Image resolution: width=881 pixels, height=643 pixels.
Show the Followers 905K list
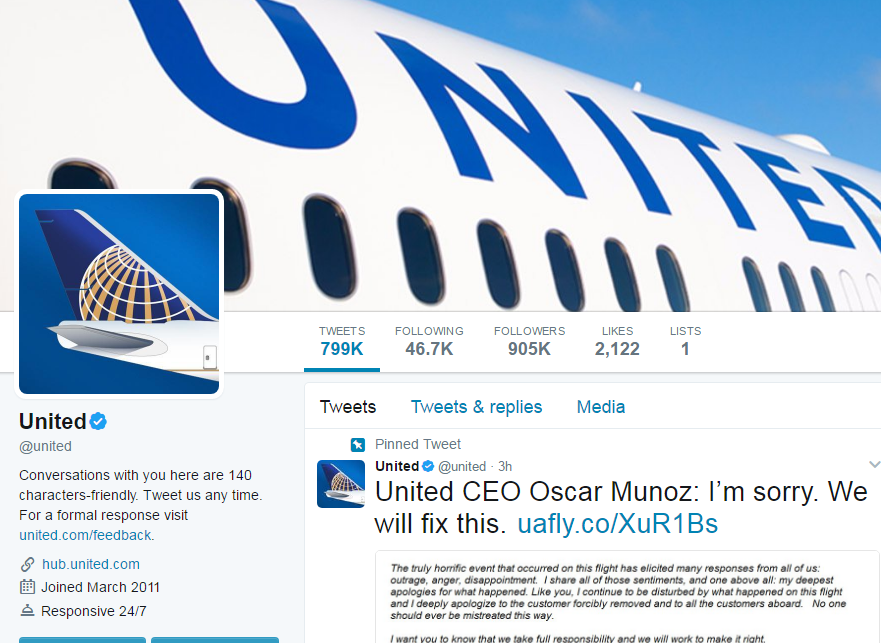click(529, 341)
